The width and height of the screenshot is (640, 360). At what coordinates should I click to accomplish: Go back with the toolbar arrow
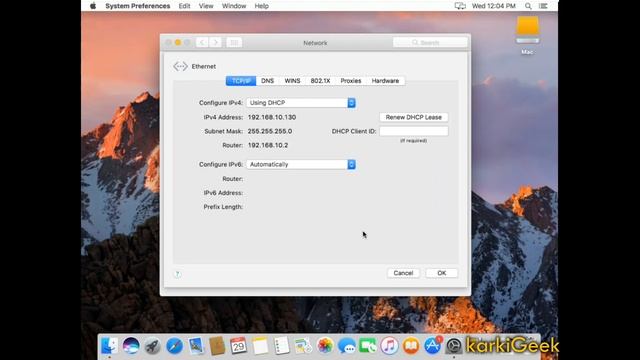click(202, 42)
